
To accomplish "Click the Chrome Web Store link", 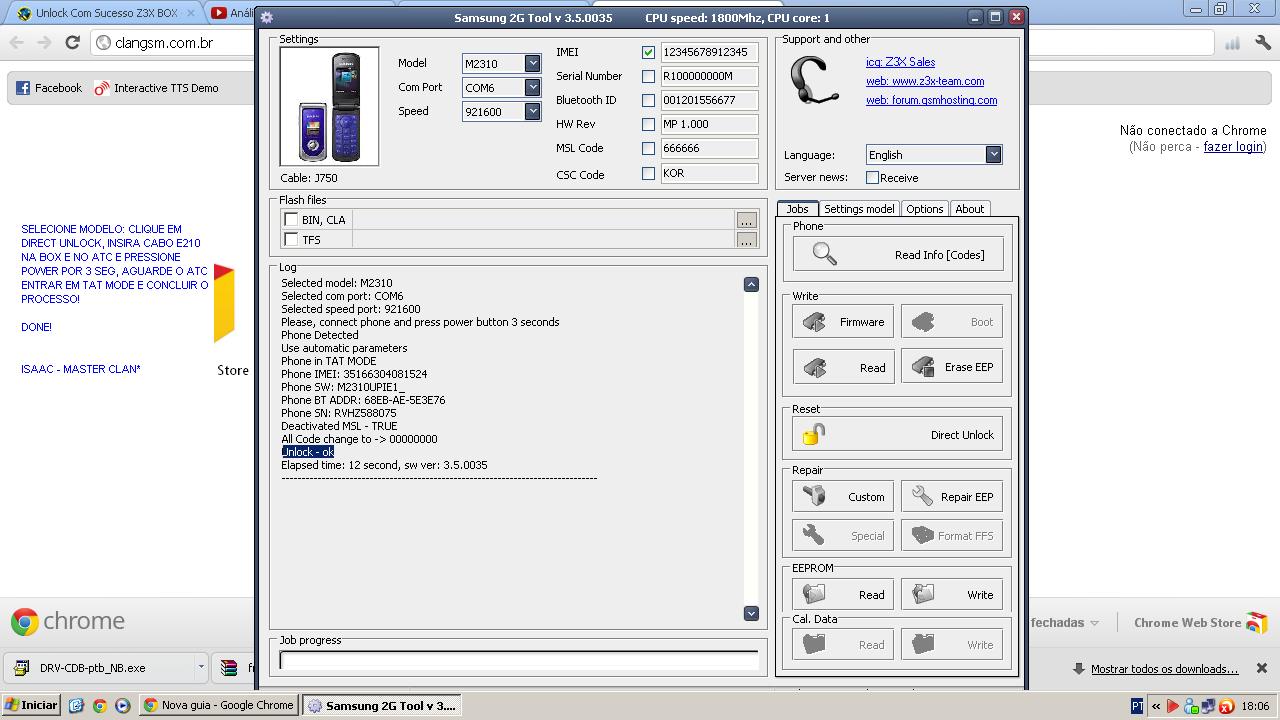I will pos(1200,622).
